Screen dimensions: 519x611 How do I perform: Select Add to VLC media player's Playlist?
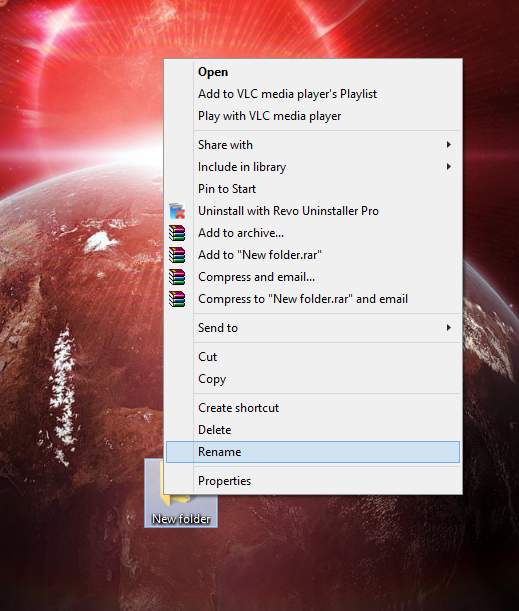coord(313,94)
